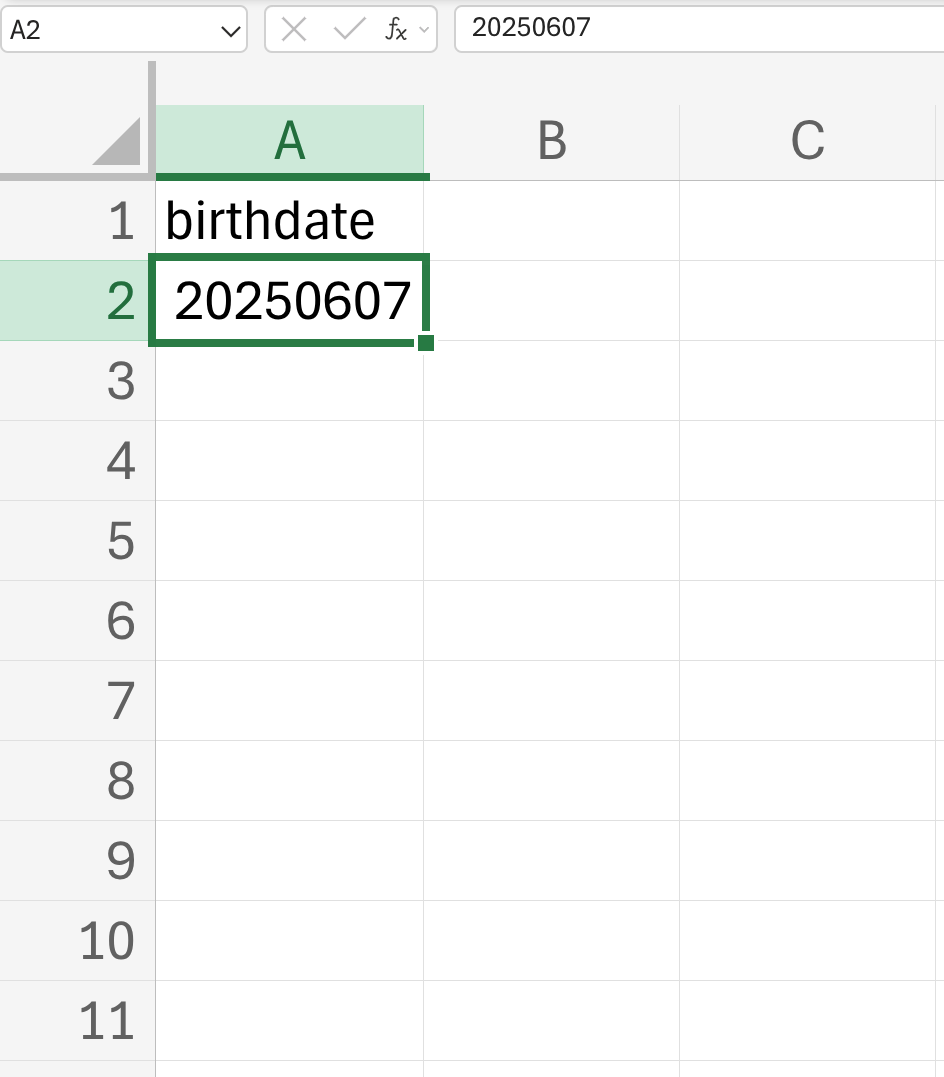Click the Enter checkmark icon in formula bar

pyautogui.click(x=349, y=29)
